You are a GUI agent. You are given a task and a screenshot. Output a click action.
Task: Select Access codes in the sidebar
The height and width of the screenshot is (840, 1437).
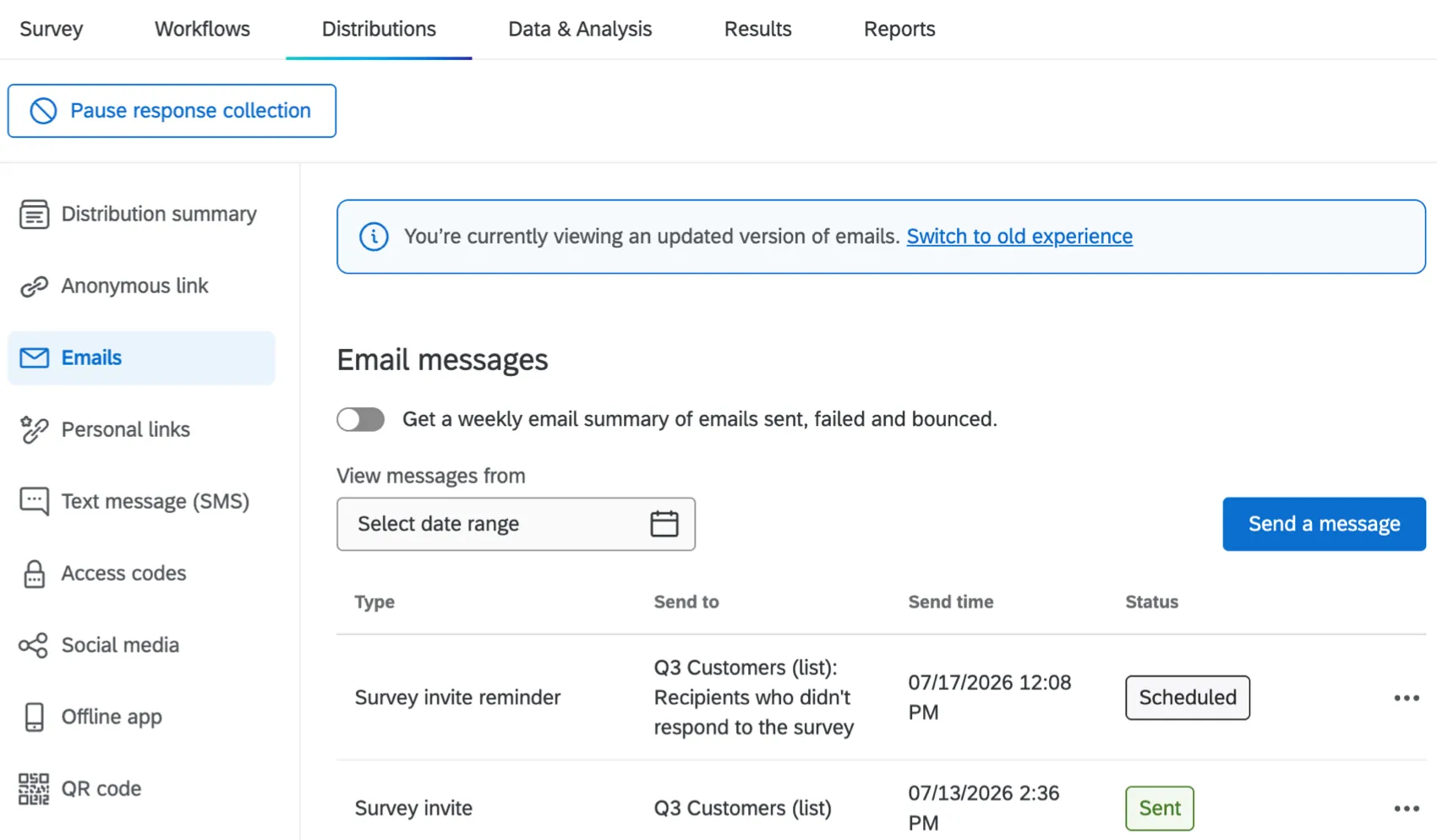tap(141, 574)
